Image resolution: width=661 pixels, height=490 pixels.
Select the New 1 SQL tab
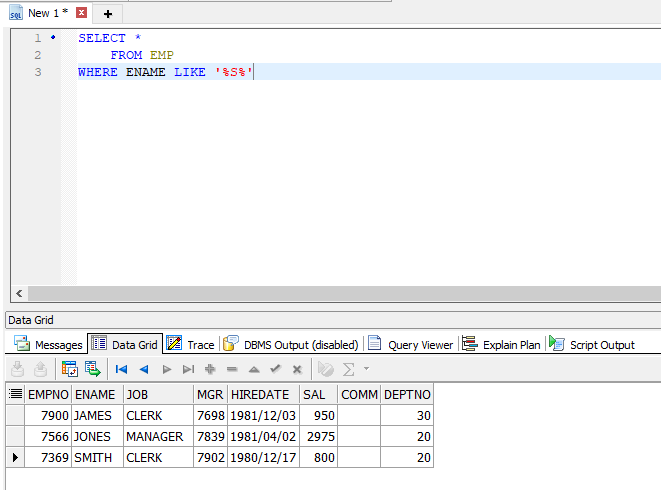[x=48, y=13]
